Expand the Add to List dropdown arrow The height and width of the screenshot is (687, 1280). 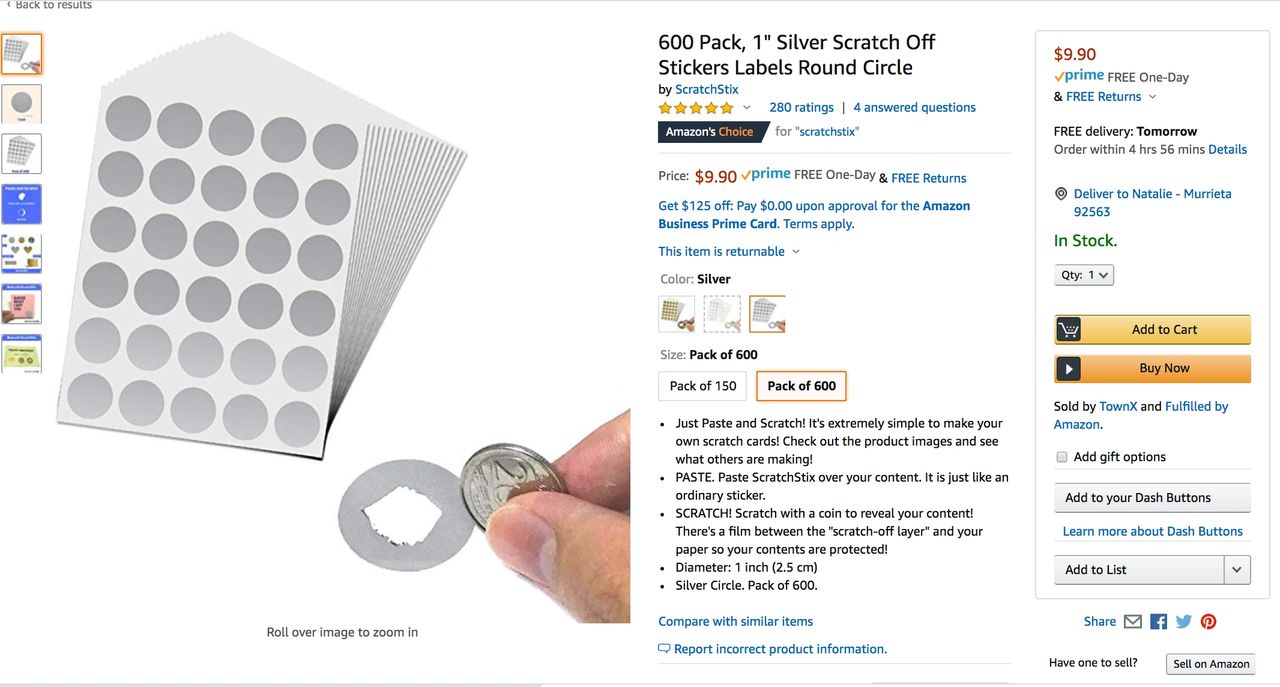pyautogui.click(x=1237, y=570)
